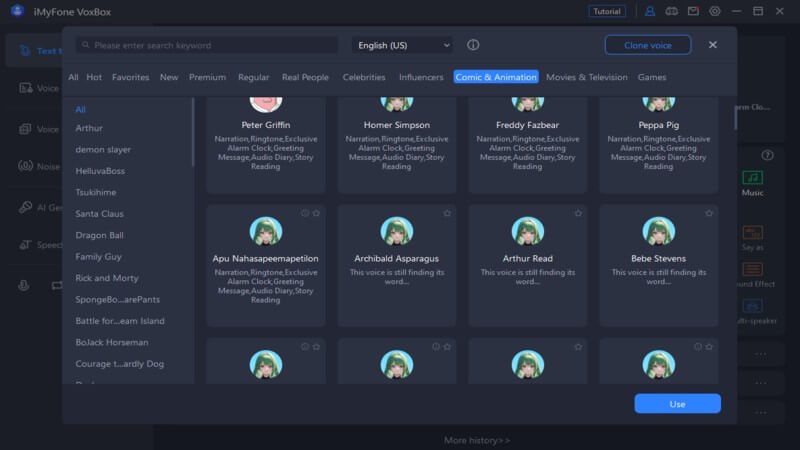Switch to the Premium tab
The height and width of the screenshot is (450, 800).
pyautogui.click(x=207, y=77)
